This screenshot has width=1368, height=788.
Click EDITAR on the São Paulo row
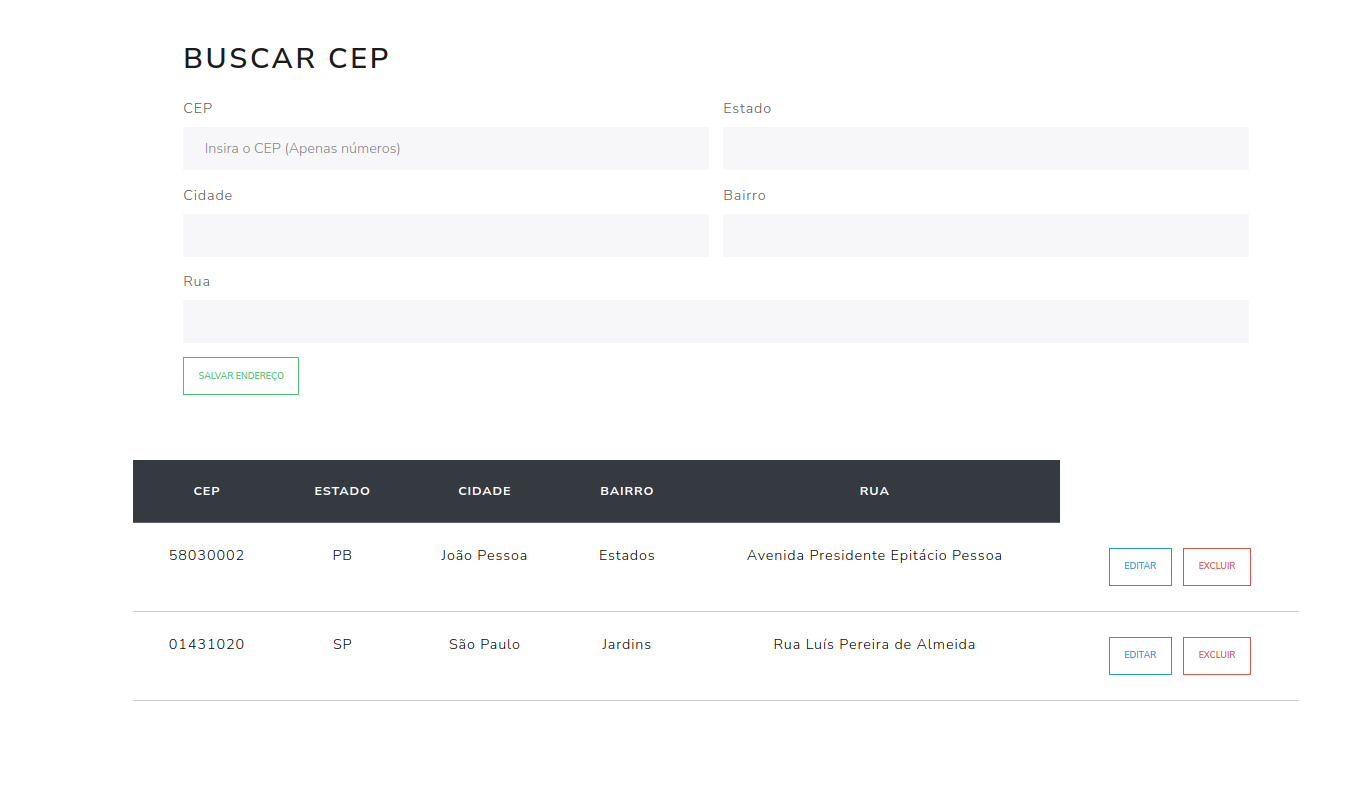[x=1140, y=655]
